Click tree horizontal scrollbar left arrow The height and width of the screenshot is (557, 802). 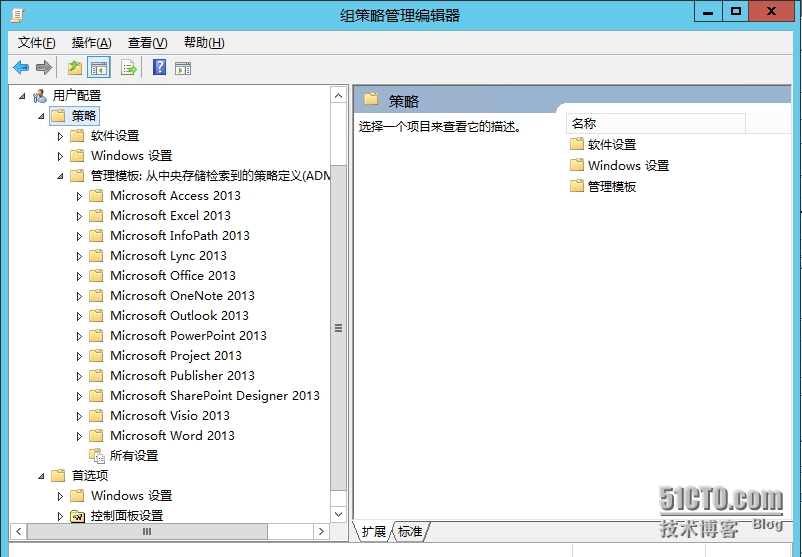pos(18,531)
